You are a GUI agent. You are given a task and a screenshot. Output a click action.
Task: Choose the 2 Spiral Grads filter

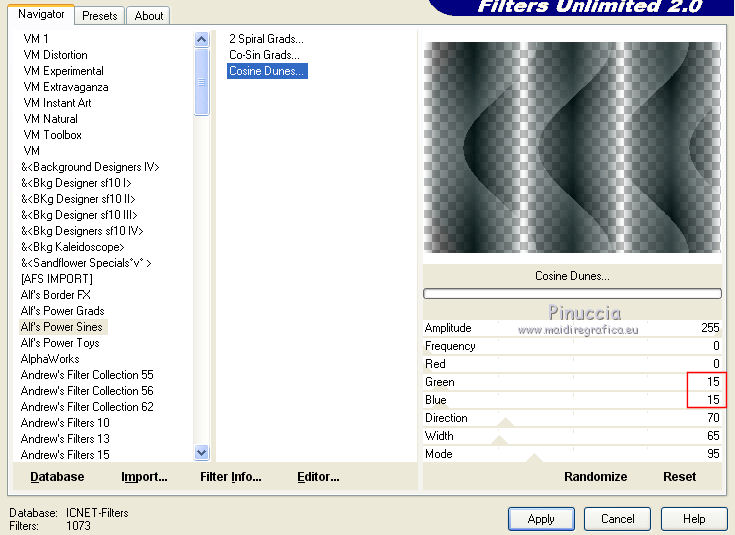pos(266,39)
